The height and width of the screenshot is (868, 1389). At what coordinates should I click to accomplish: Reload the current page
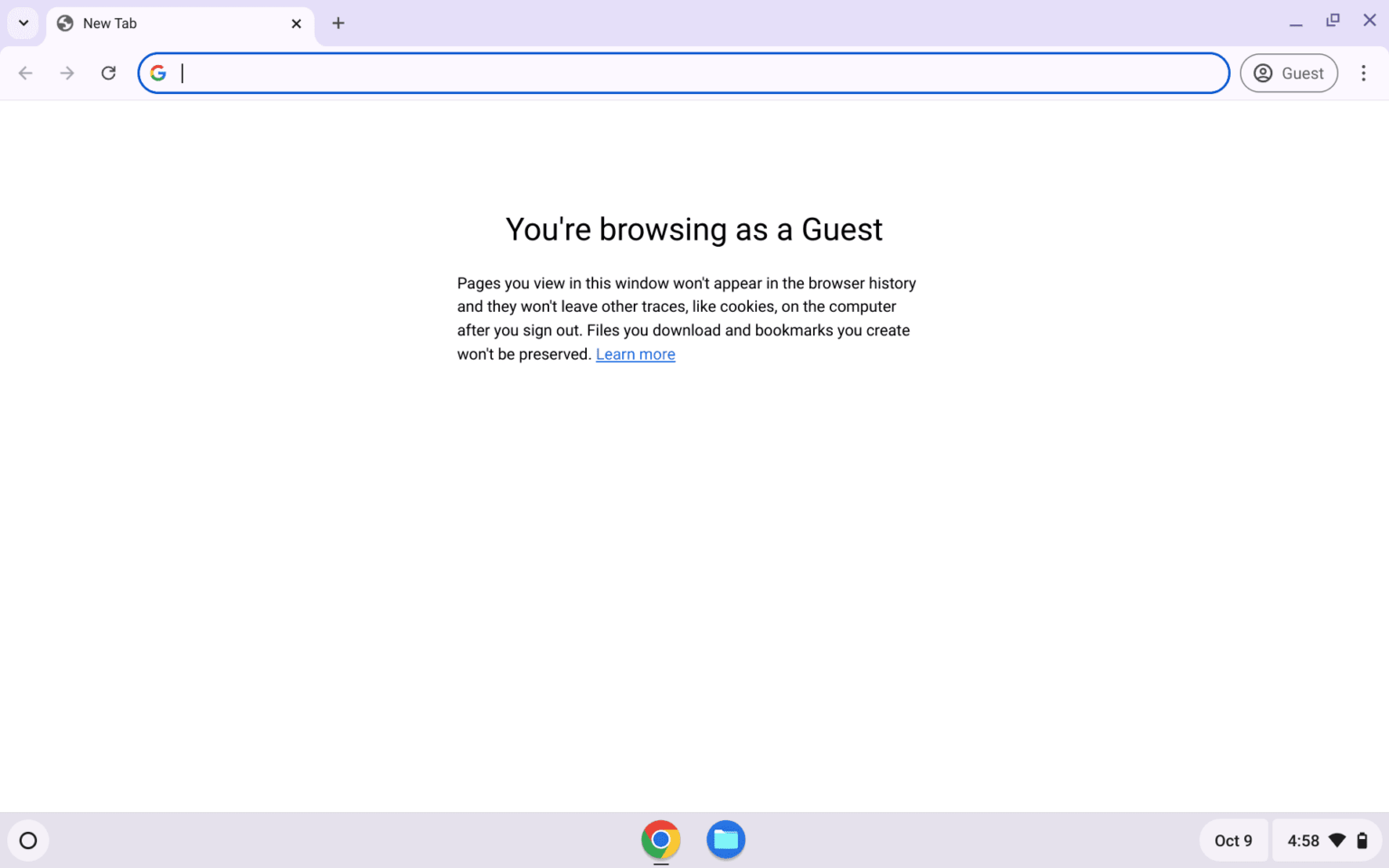point(109,73)
